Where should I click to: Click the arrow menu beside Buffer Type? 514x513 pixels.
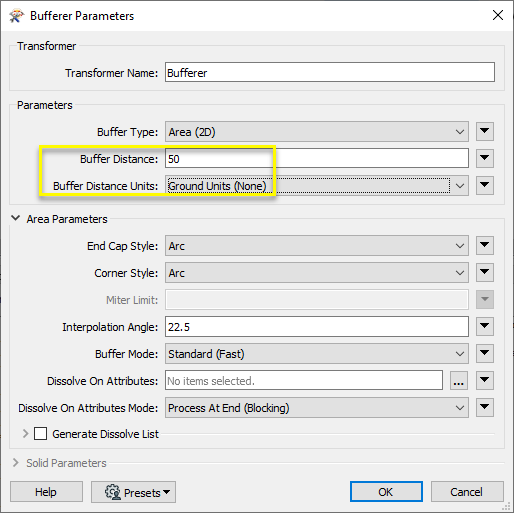[x=485, y=131]
